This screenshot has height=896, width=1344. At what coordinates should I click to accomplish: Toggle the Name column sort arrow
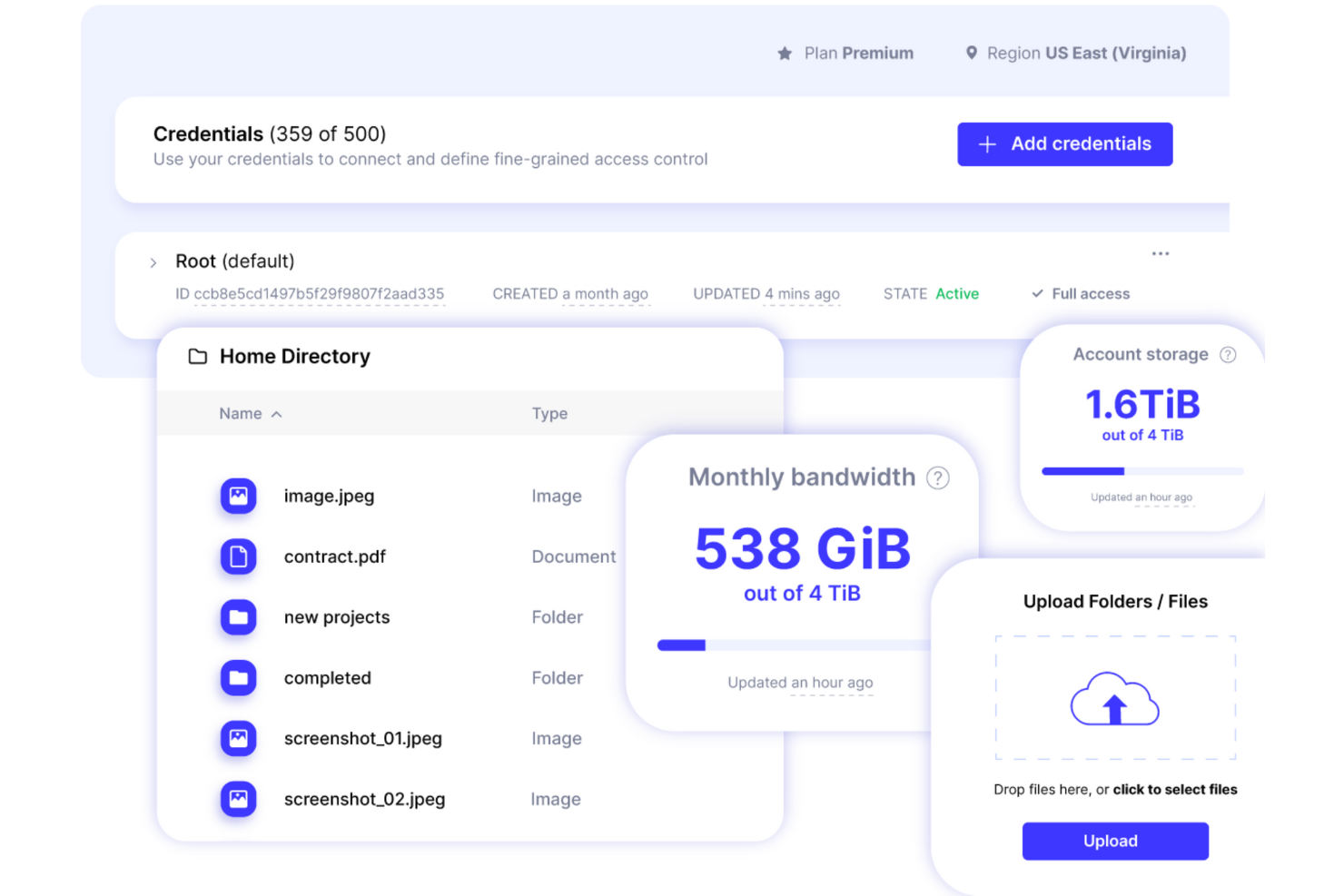277,413
